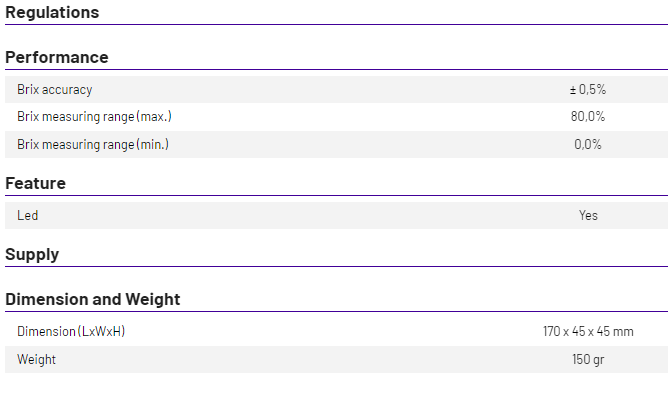Image resolution: width=668 pixels, height=396 pixels.
Task: Expand the Supply section heading
Action: click(x=32, y=255)
